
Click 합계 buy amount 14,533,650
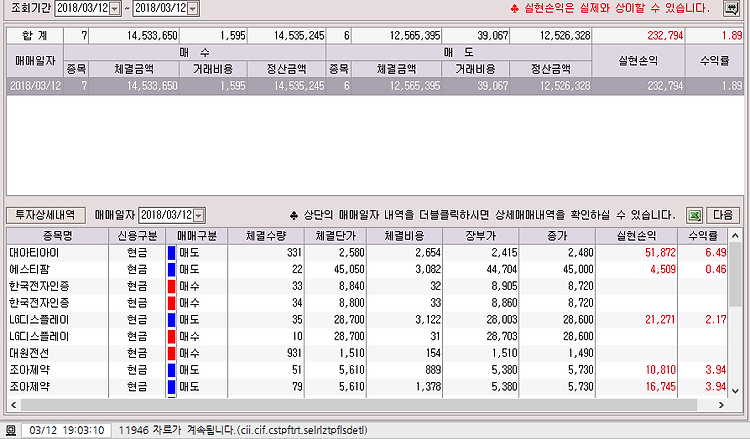pos(152,35)
